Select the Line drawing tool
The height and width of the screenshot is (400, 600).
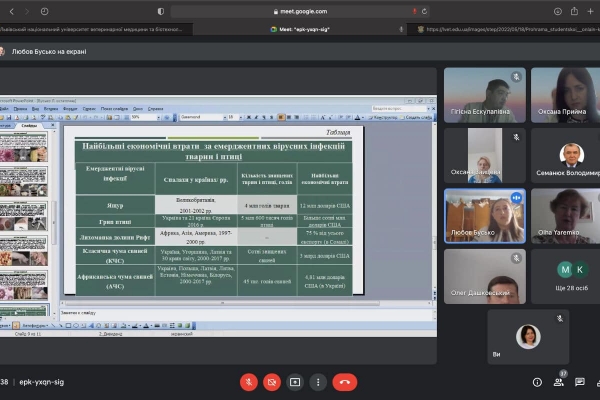[53, 326]
